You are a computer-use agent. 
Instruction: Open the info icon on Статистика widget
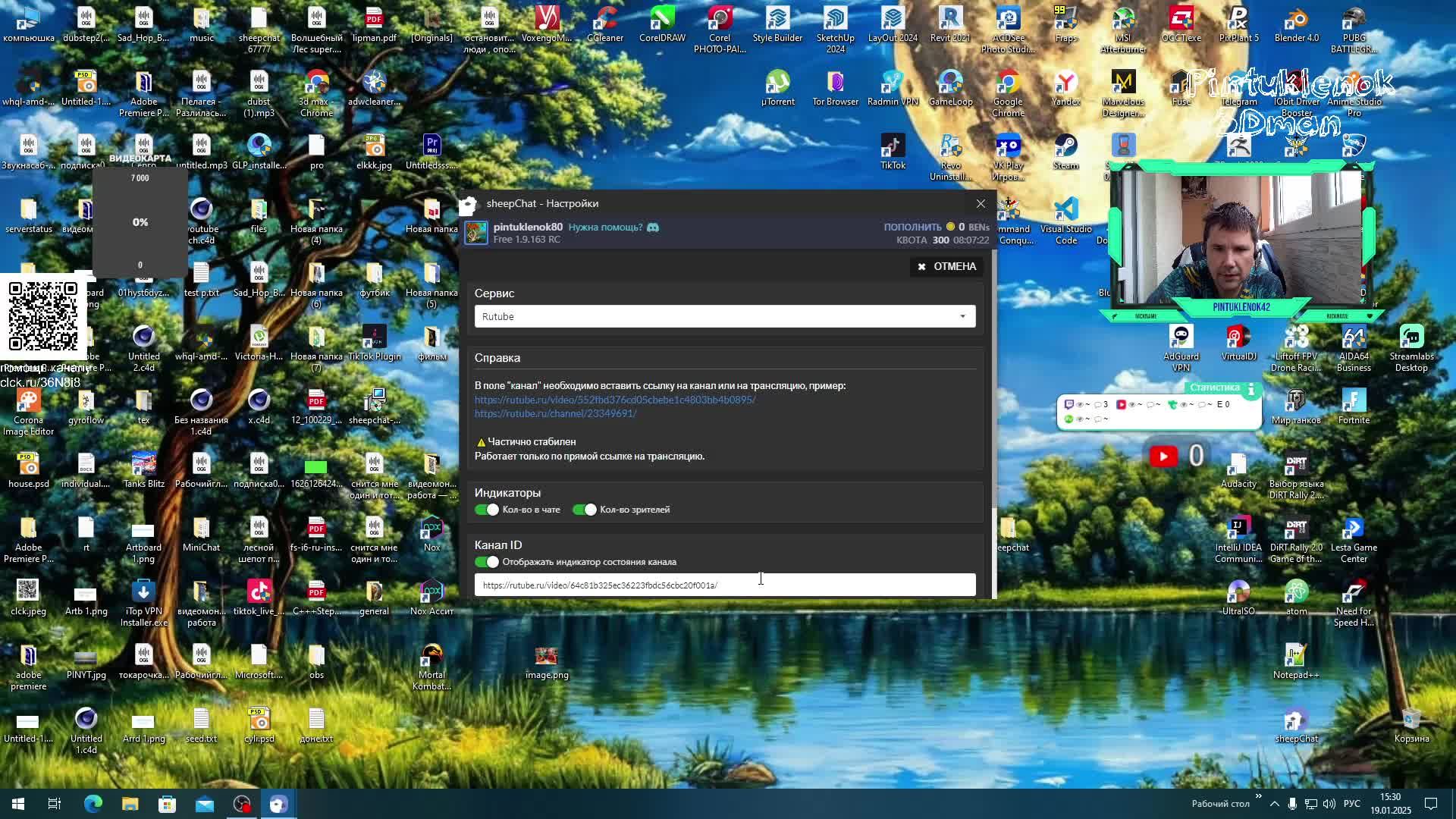click(1251, 388)
